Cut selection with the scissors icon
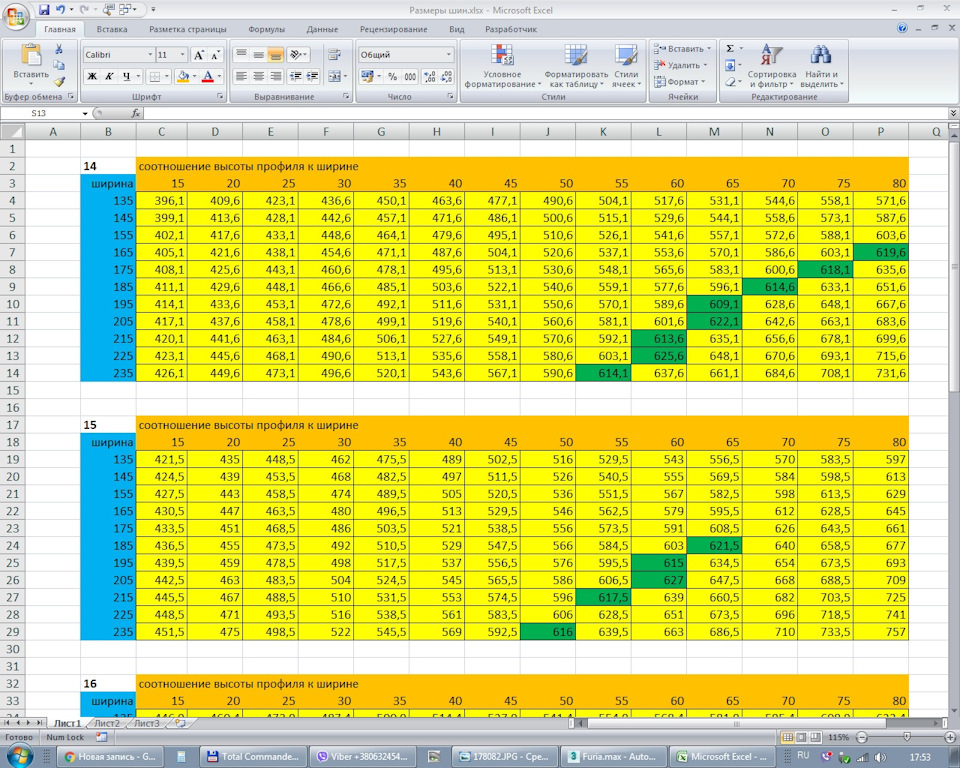This screenshot has width=960, height=768. 59,49
